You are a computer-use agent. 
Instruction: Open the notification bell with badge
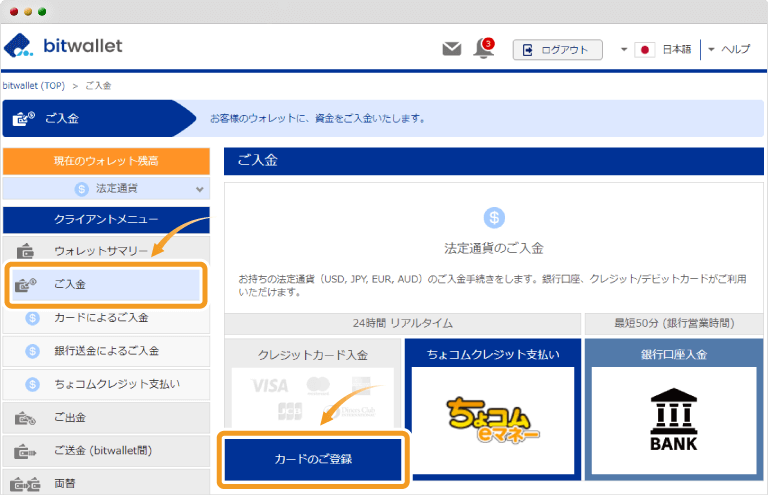[484, 48]
